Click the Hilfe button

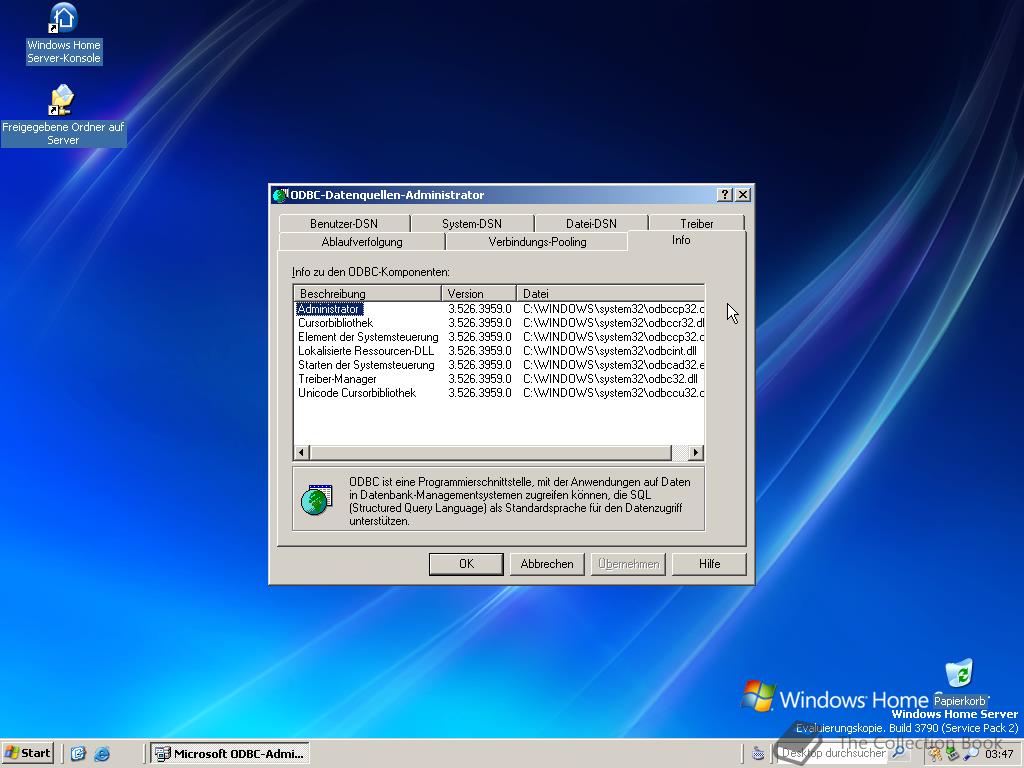(x=709, y=564)
